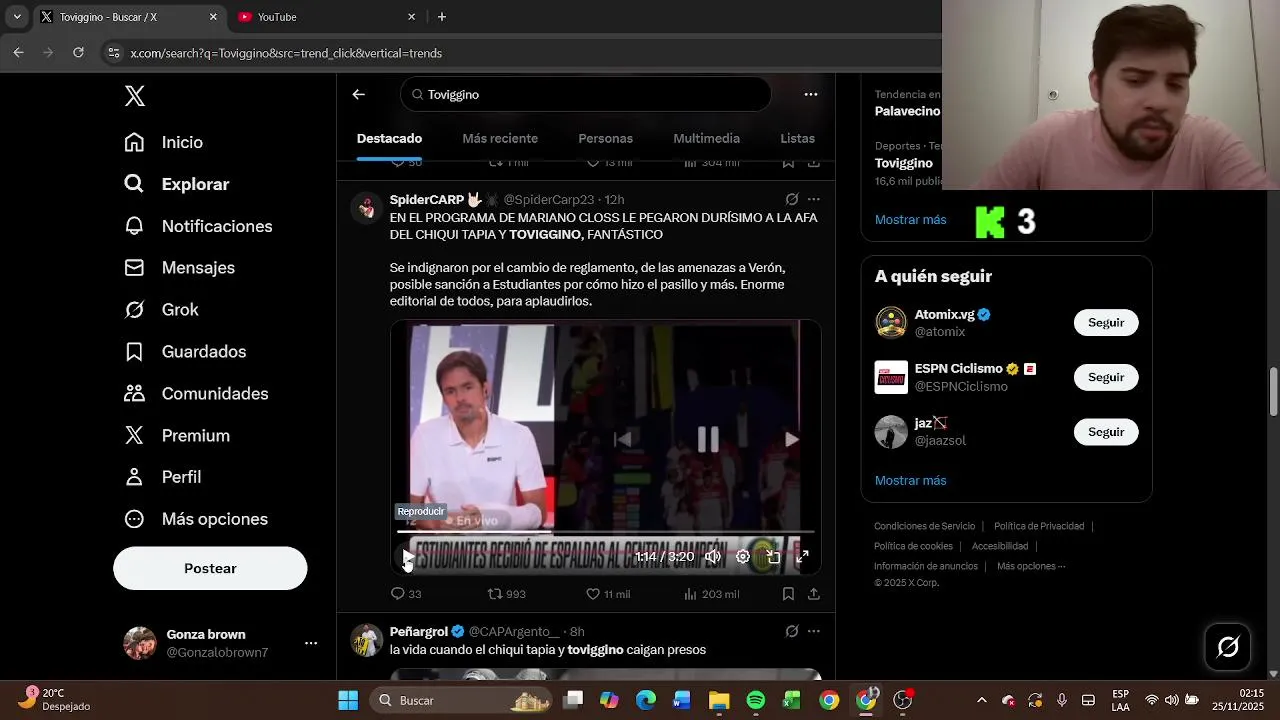
Task: Click the browser address bar URL
Action: tap(286, 53)
